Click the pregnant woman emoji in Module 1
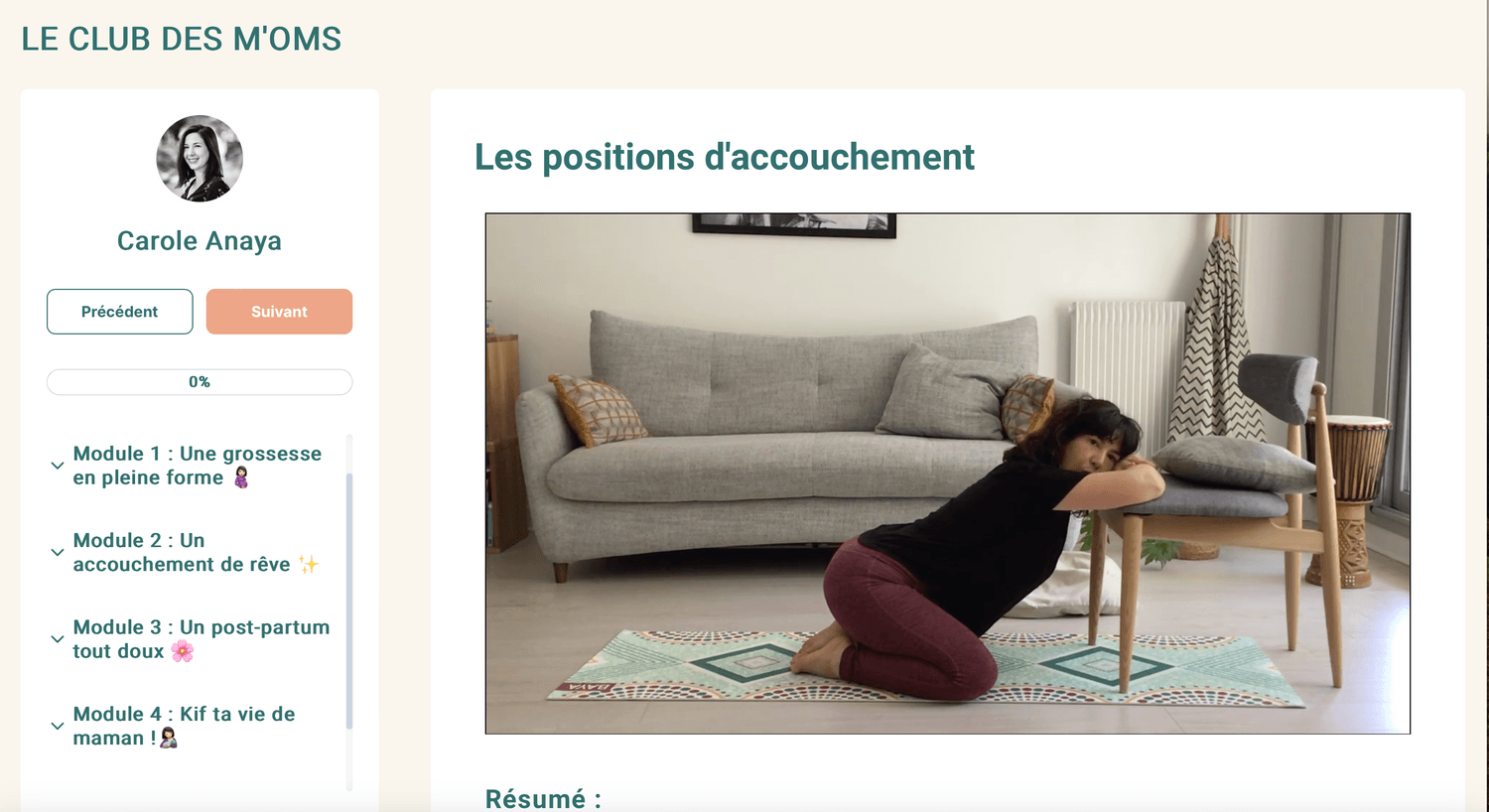The image size is (1489, 812). [241, 478]
